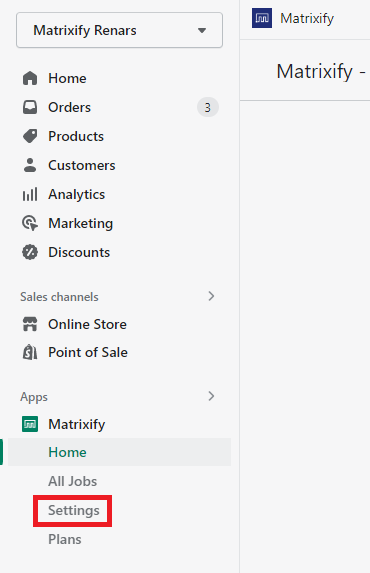Open the Matrixify Renars store dropdown
This screenshot has height=573, width=370.
(x=119, y=30)
